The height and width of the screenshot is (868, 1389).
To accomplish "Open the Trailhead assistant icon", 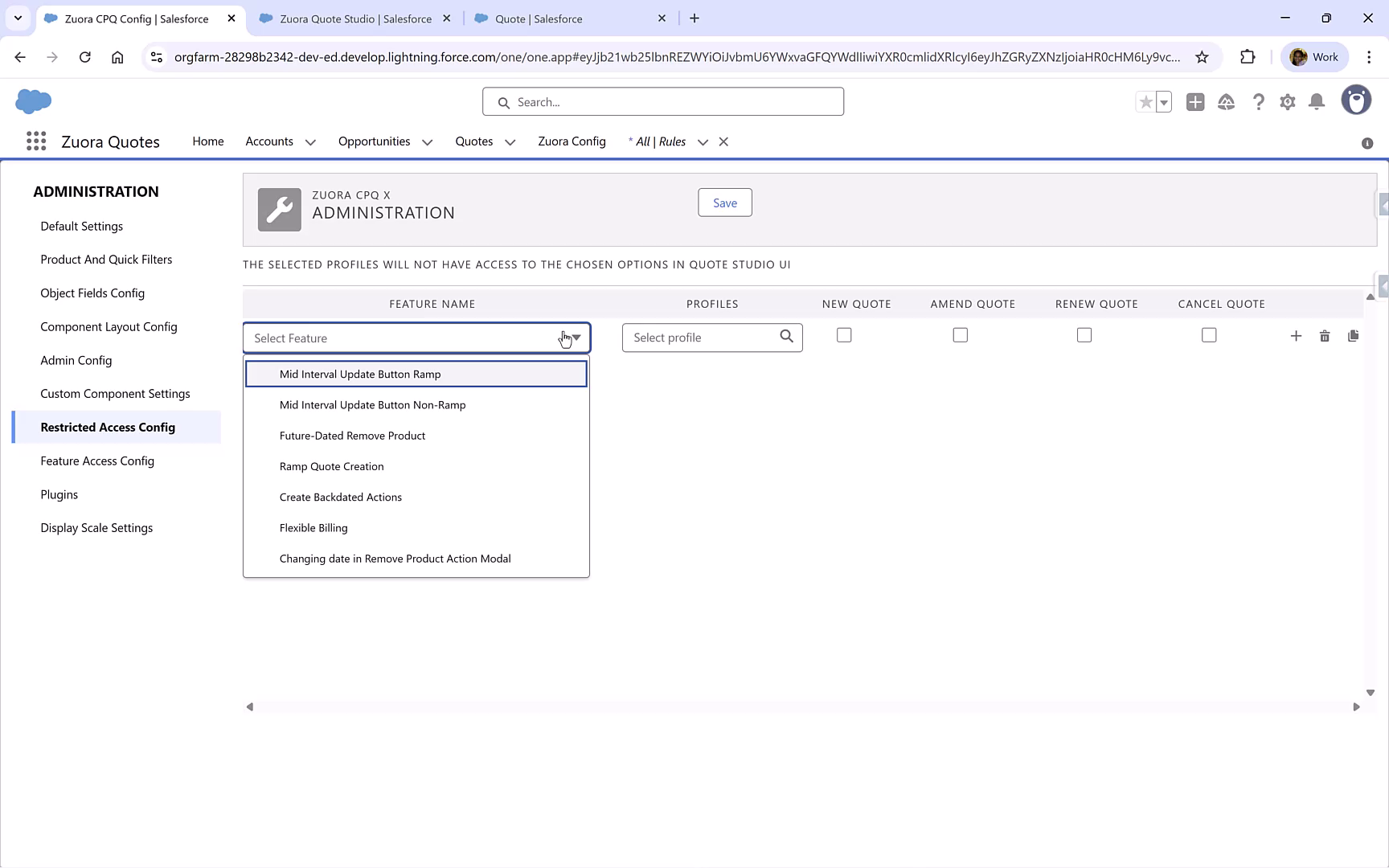I will 1227,102.
